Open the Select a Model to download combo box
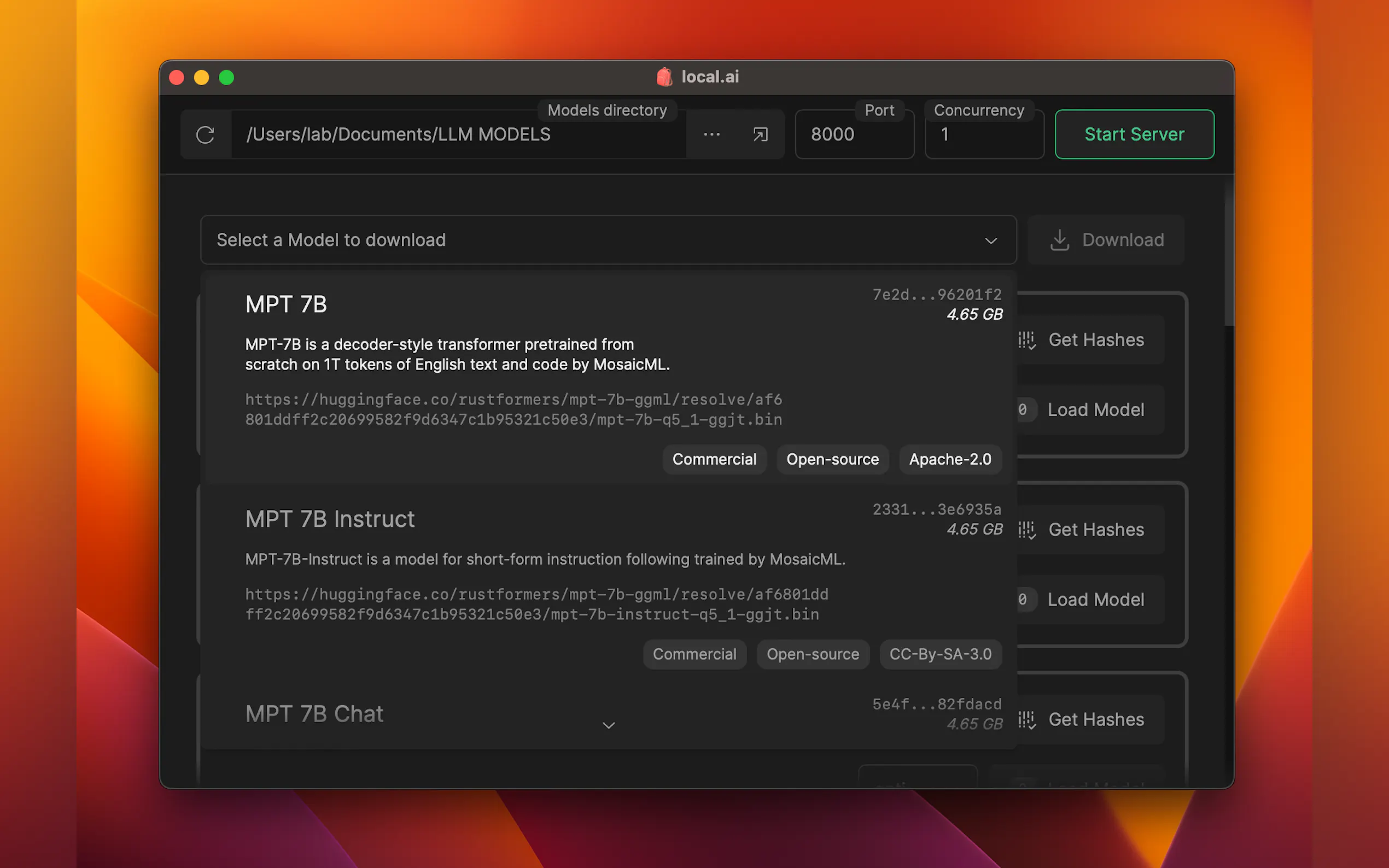The image size is (1389, 868). (608, 240)
